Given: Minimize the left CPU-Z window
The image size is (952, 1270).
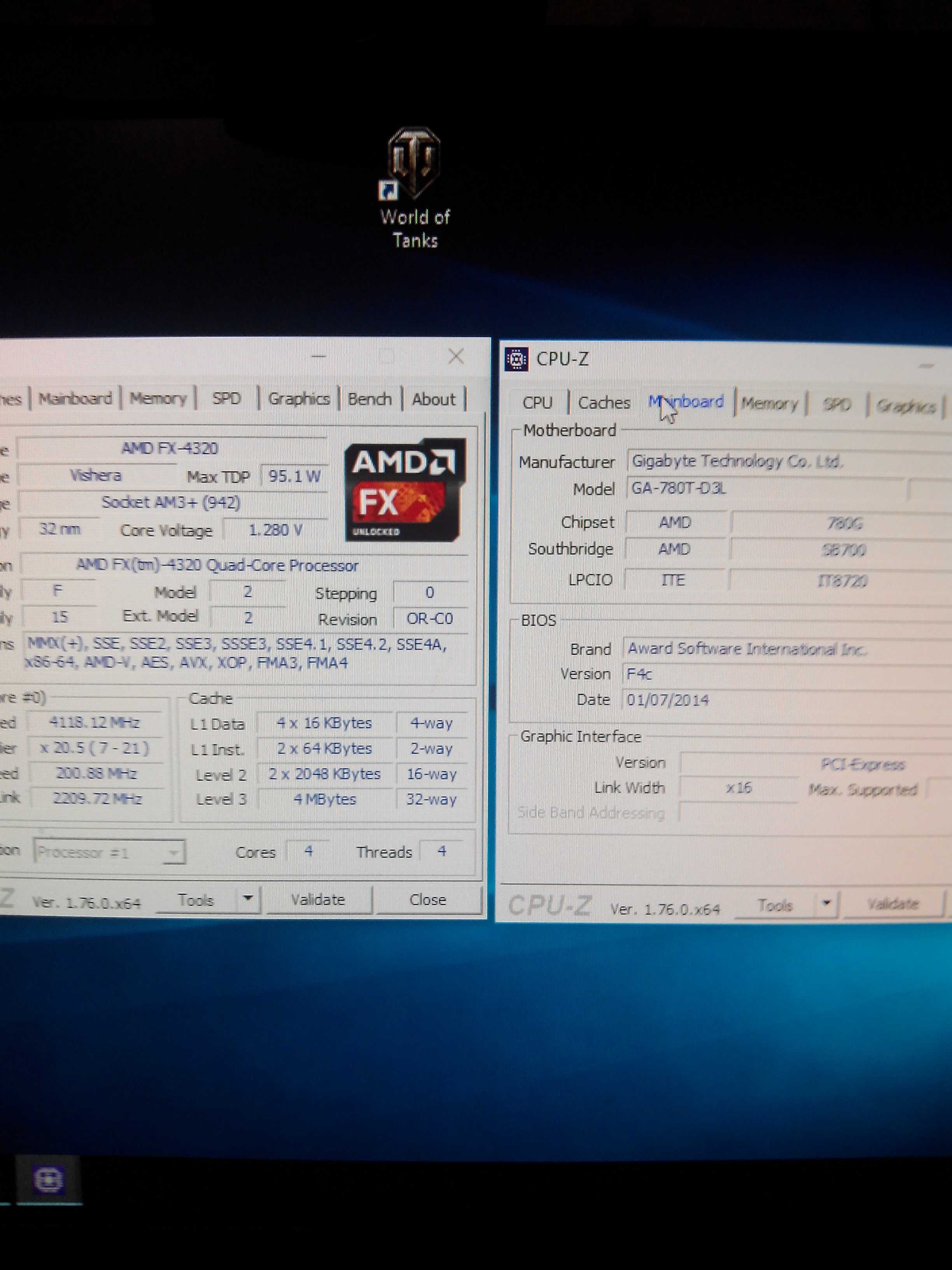Looking at the screenshot, I should tap(319, 356).
